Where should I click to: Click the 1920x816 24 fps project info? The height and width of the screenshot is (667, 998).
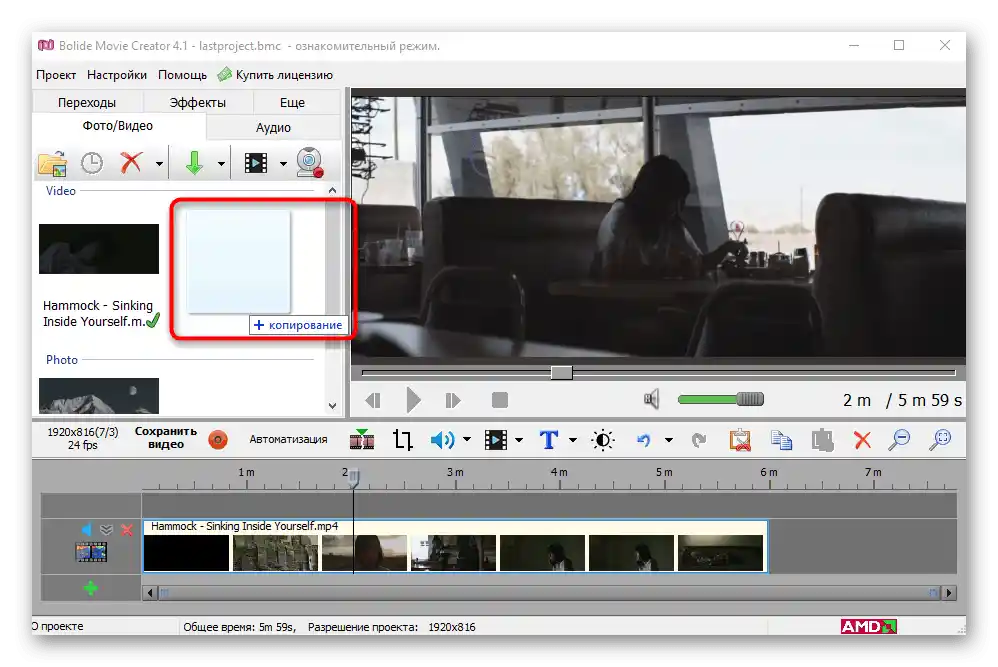pyautogui.click(x=83, y=438)
